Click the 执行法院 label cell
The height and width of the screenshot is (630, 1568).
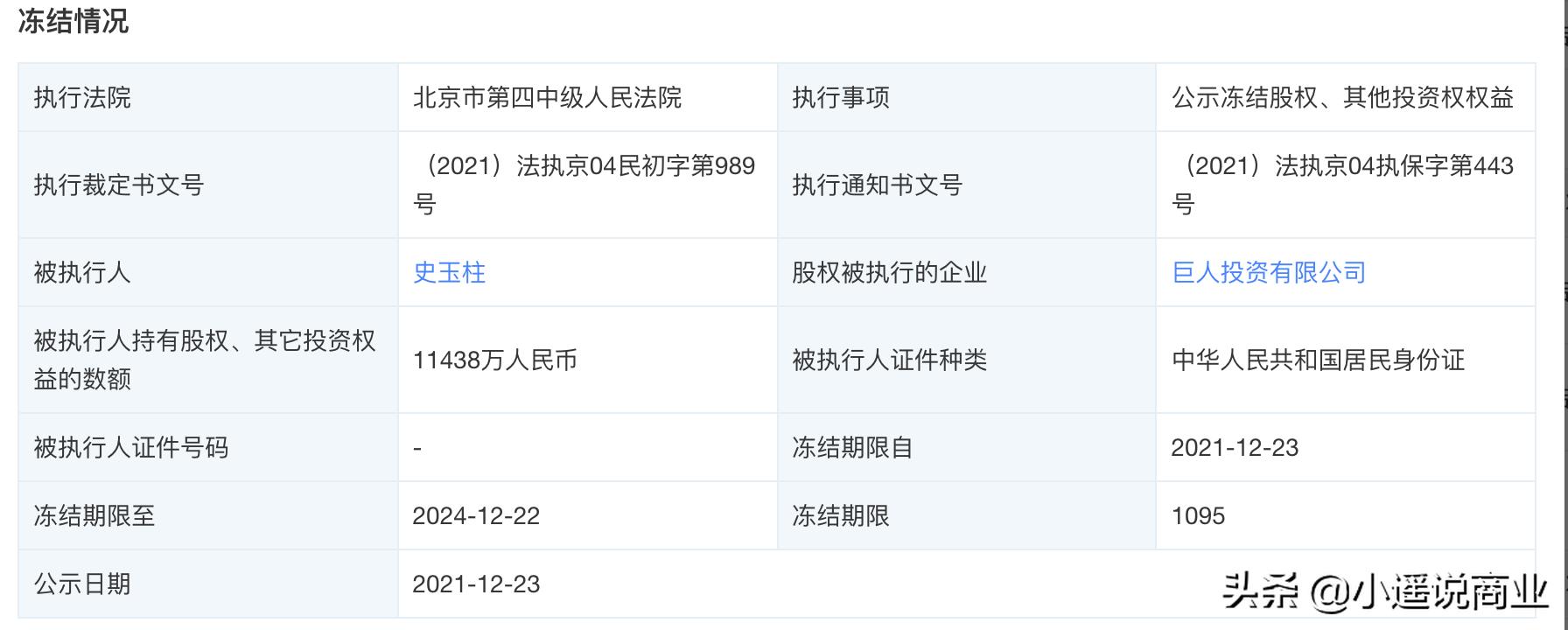point(82,97)
